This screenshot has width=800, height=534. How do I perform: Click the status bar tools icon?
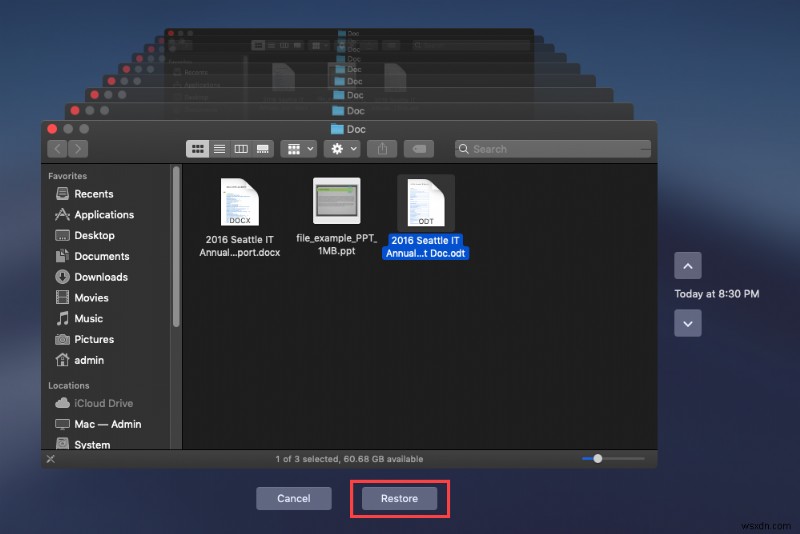(x=51, y=459)
